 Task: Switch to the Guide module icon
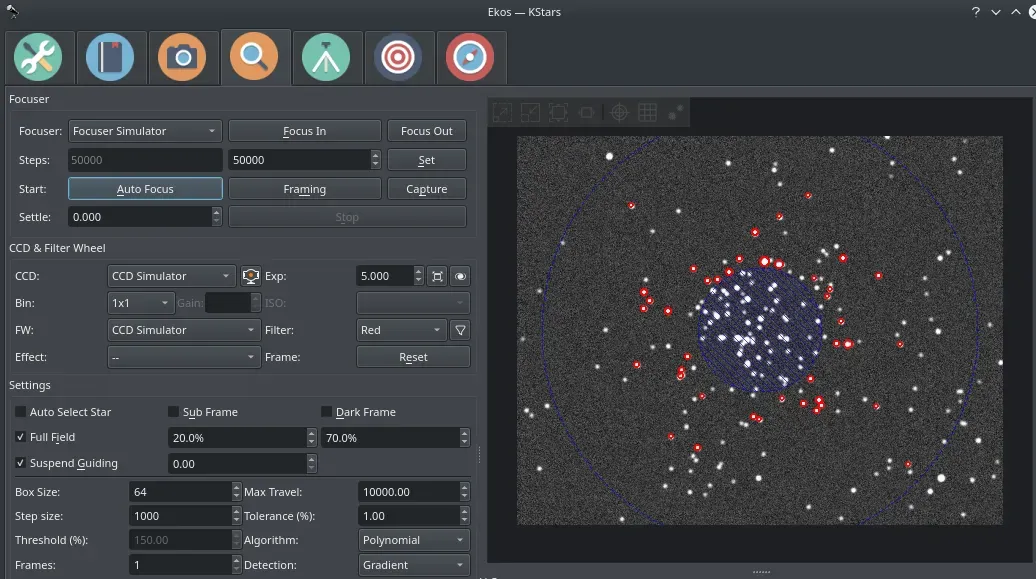point(470,57)
